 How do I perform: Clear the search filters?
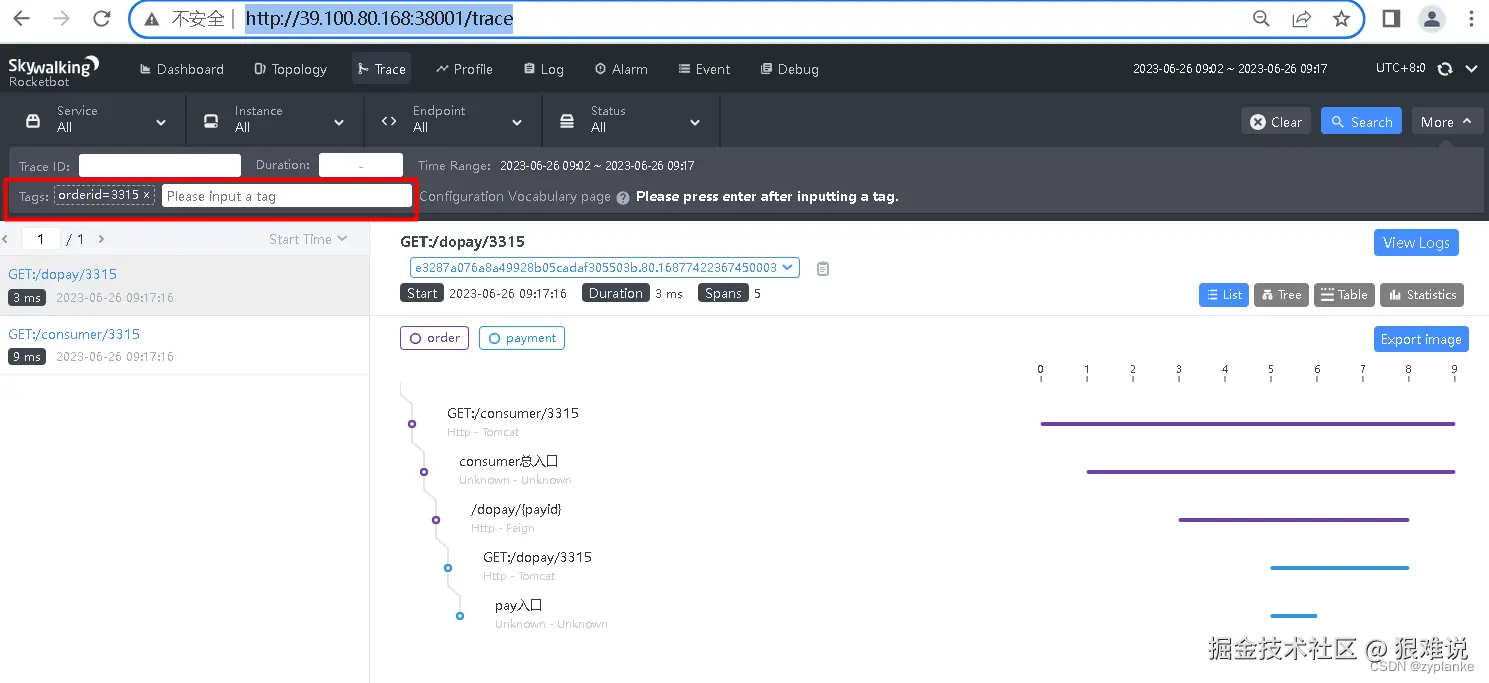[x=1276, y=121]
